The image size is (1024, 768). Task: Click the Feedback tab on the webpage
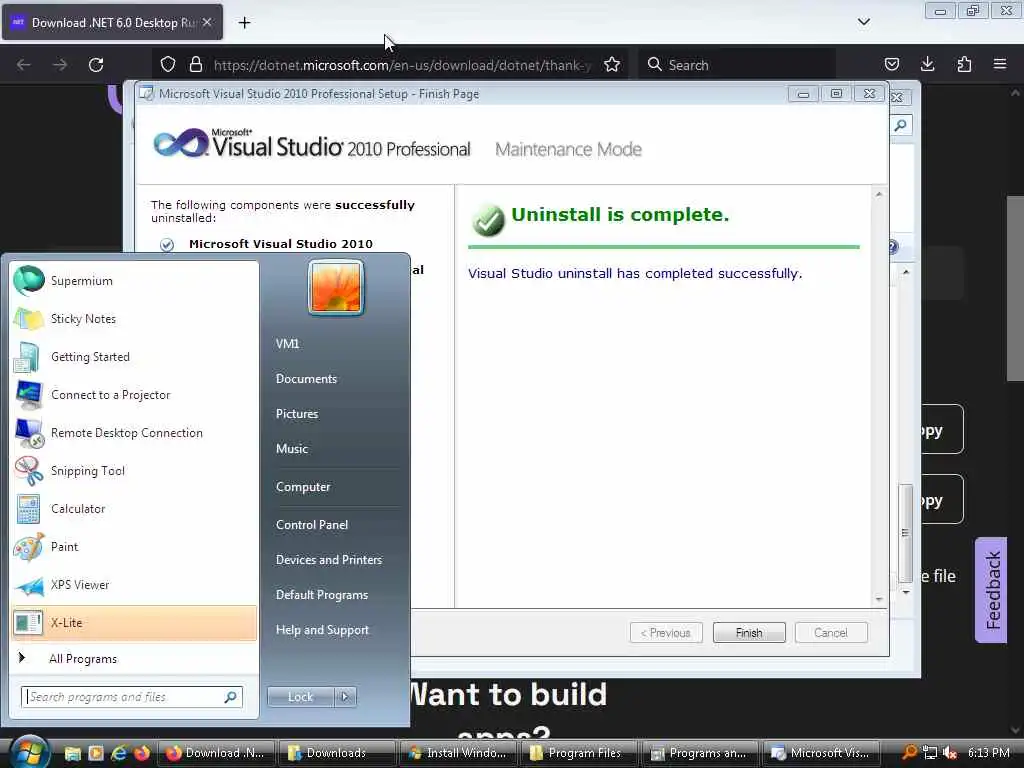pos(992,590)
